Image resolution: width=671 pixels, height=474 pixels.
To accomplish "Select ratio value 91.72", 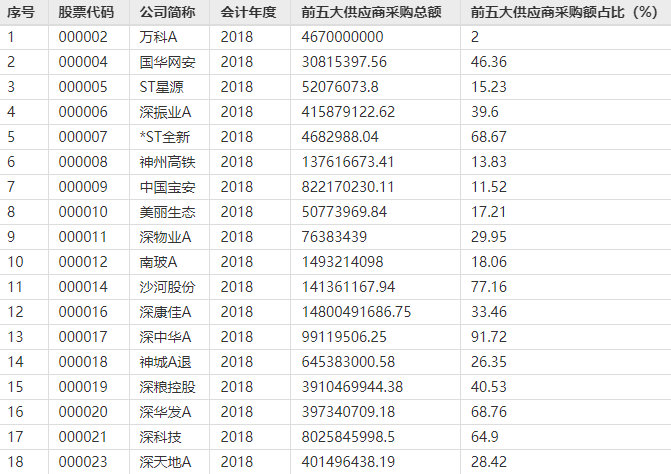I will (489, 337).
